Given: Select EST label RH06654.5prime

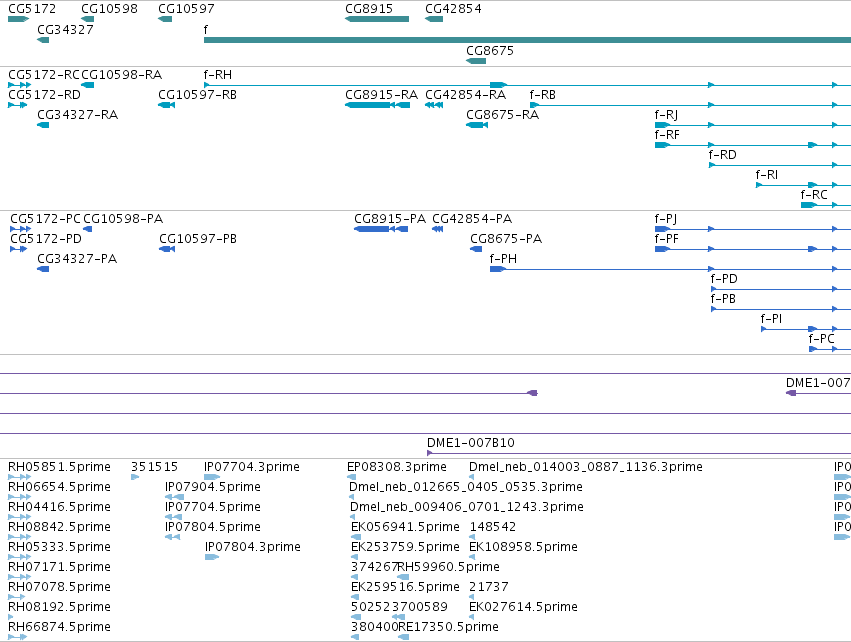Looking at the screenshot, I should (59, 487).
